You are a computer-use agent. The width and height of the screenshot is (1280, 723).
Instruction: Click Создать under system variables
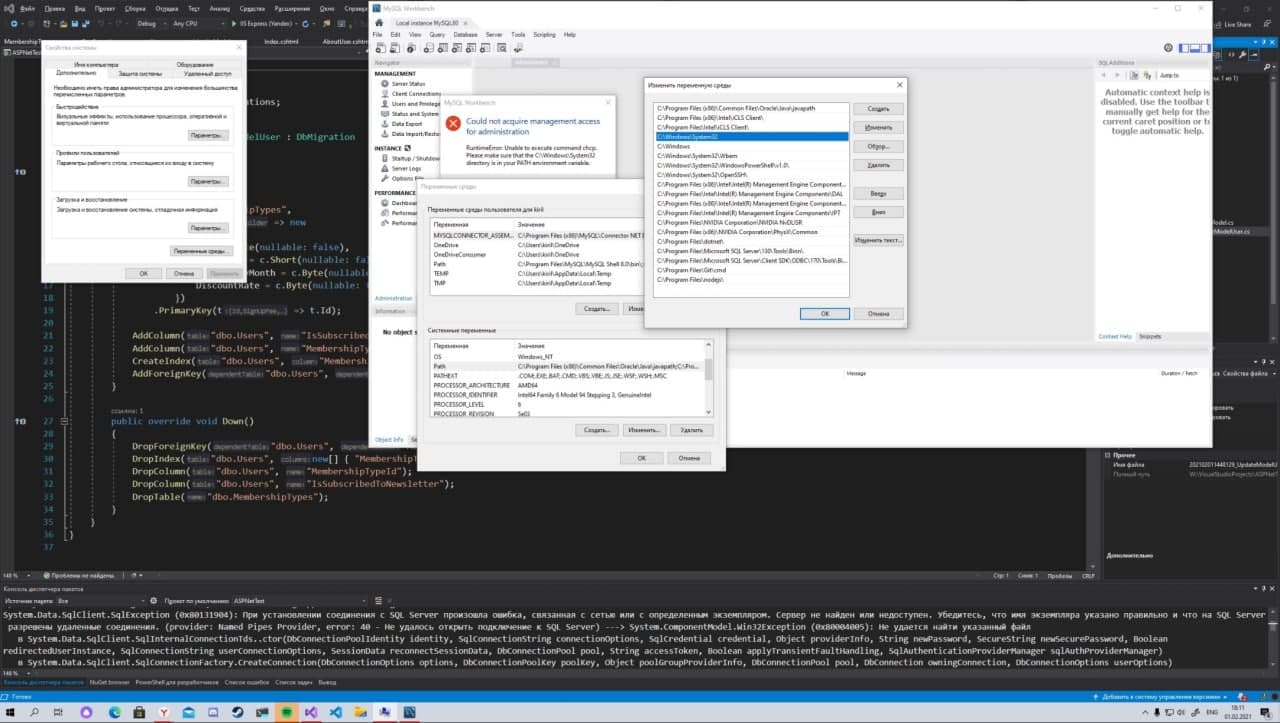point(597,429)
